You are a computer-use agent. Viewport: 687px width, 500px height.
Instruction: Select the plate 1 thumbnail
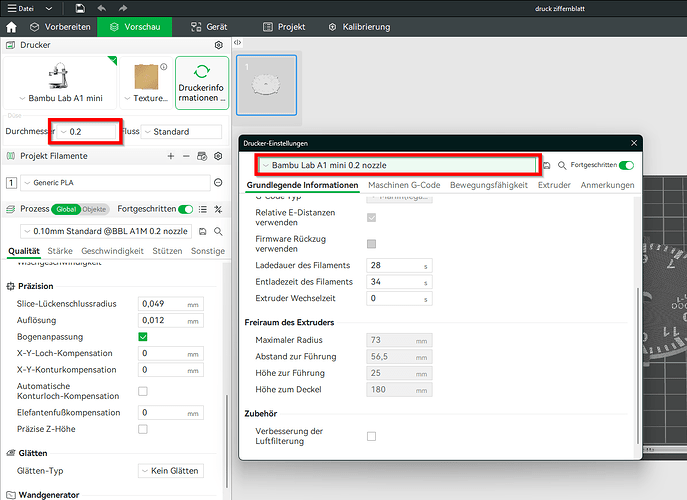(x=266, y=85)
